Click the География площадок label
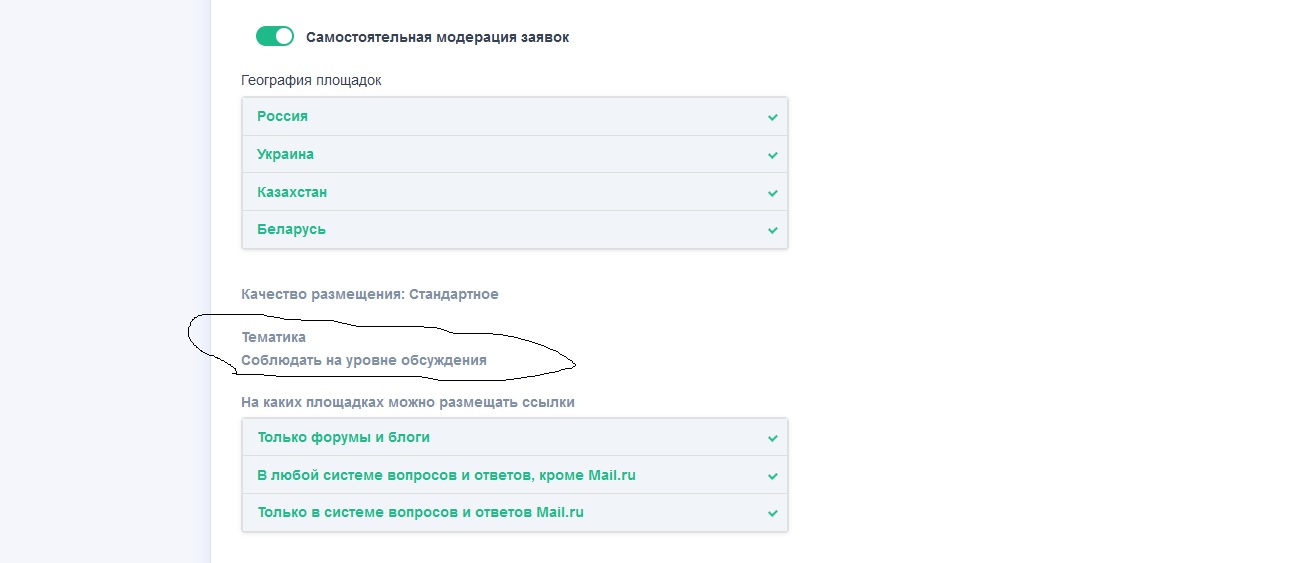This screenshot has width=1300, height=563. tap(311, 80)
